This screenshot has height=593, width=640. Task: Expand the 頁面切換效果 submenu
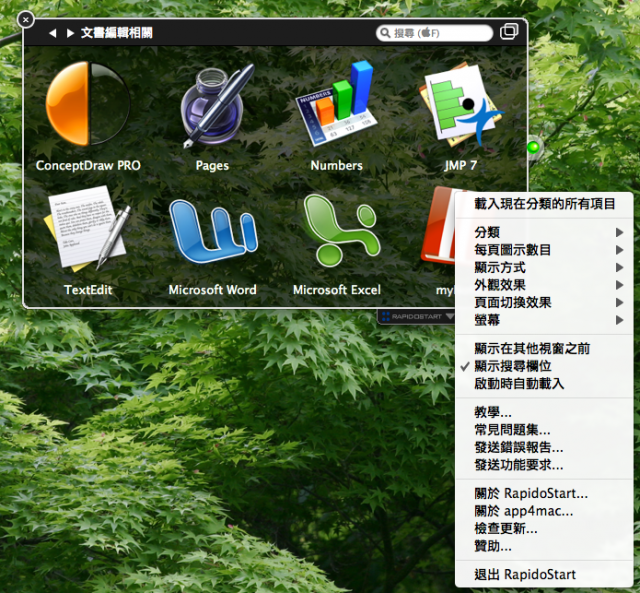[544, 302]
